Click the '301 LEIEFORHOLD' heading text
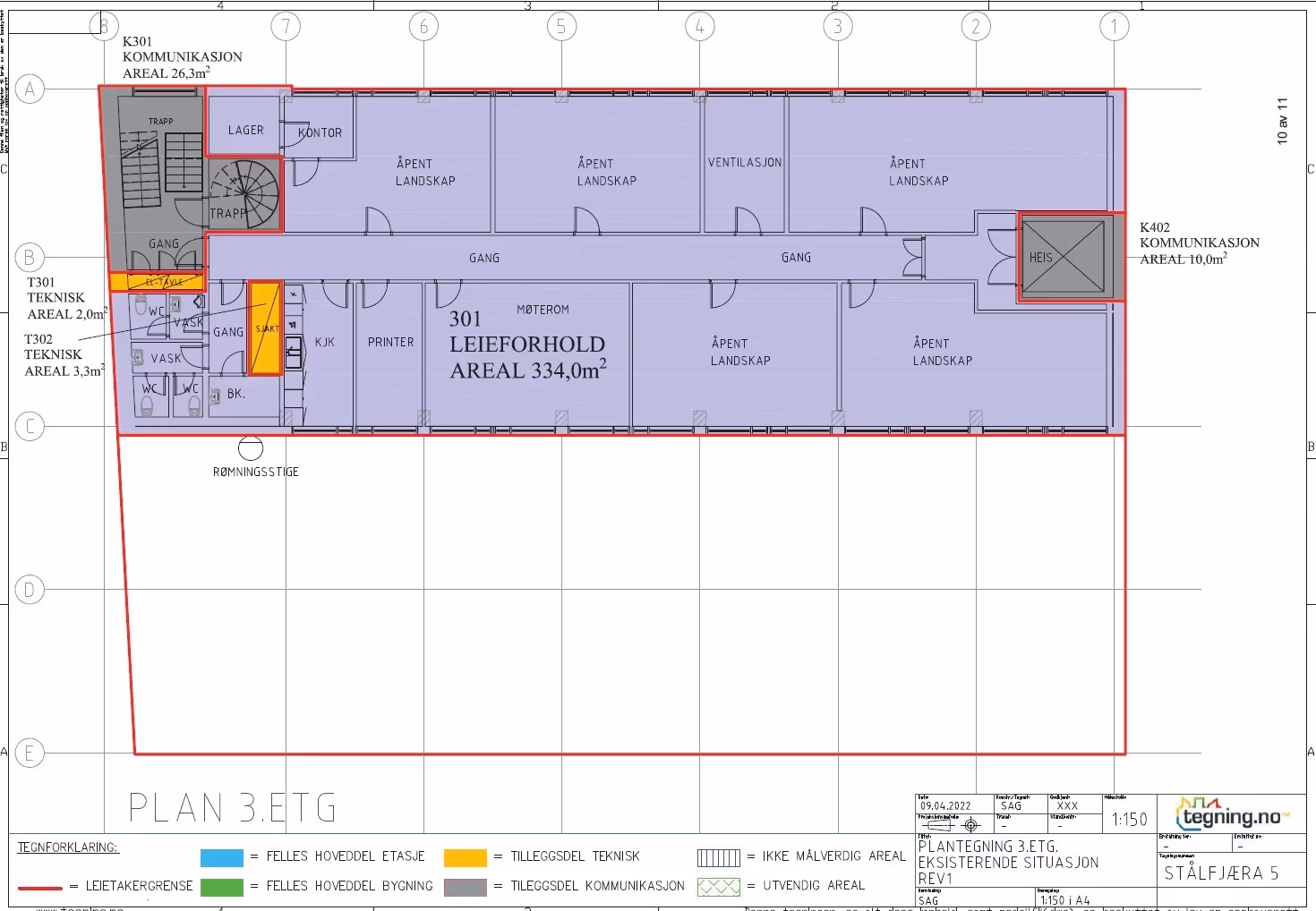This screenshot has width=1316, height=911. 527,331
